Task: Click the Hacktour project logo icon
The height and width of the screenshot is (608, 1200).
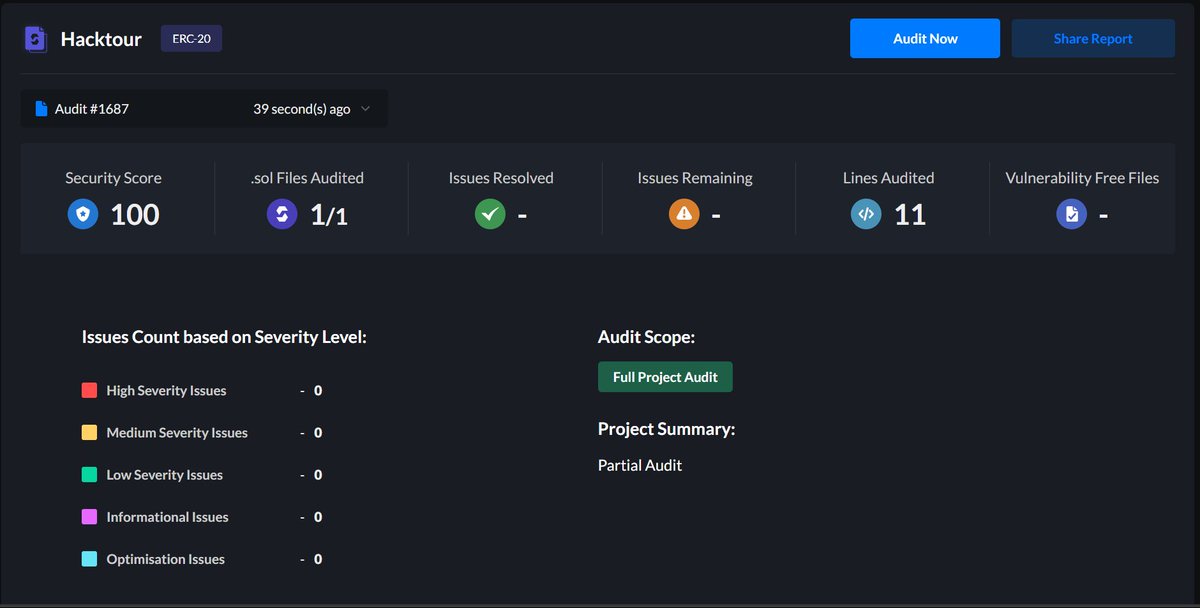Action: tap(36, 39)
